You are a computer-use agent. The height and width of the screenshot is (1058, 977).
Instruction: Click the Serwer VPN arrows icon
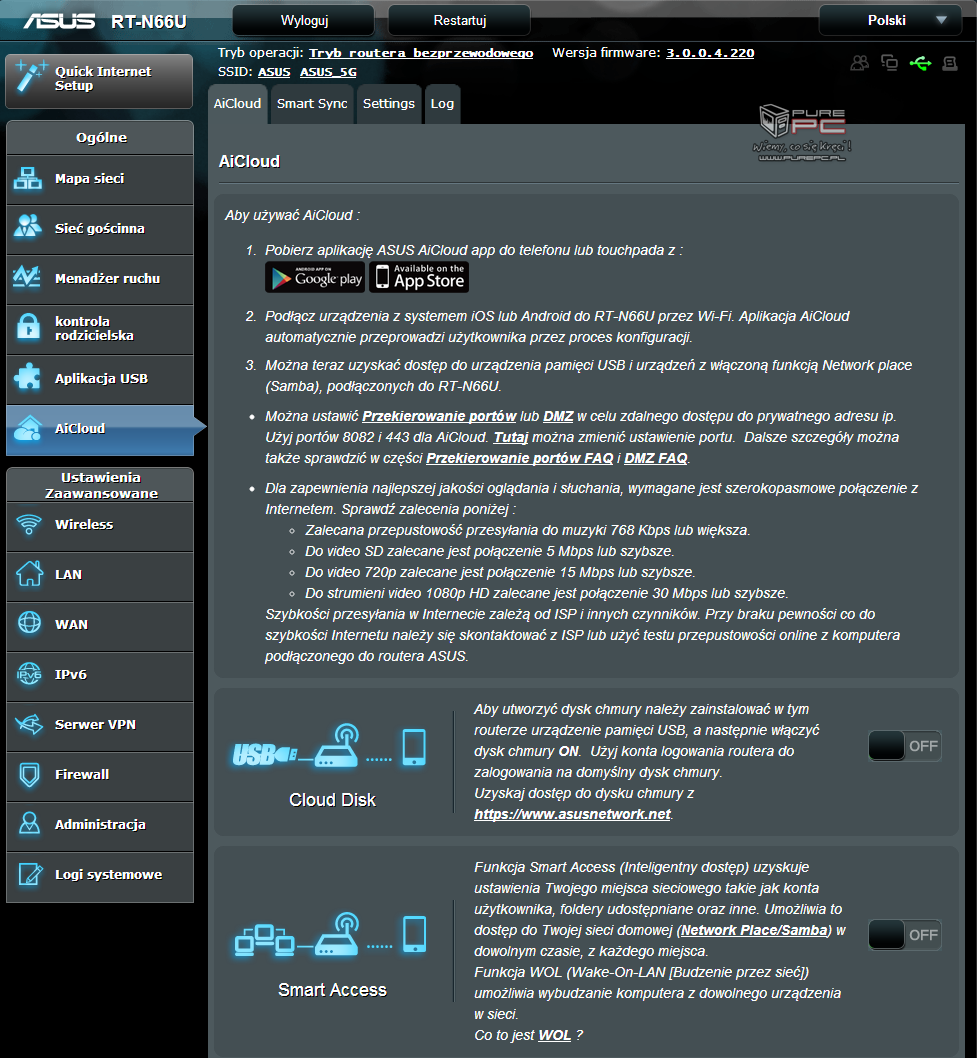29,724
